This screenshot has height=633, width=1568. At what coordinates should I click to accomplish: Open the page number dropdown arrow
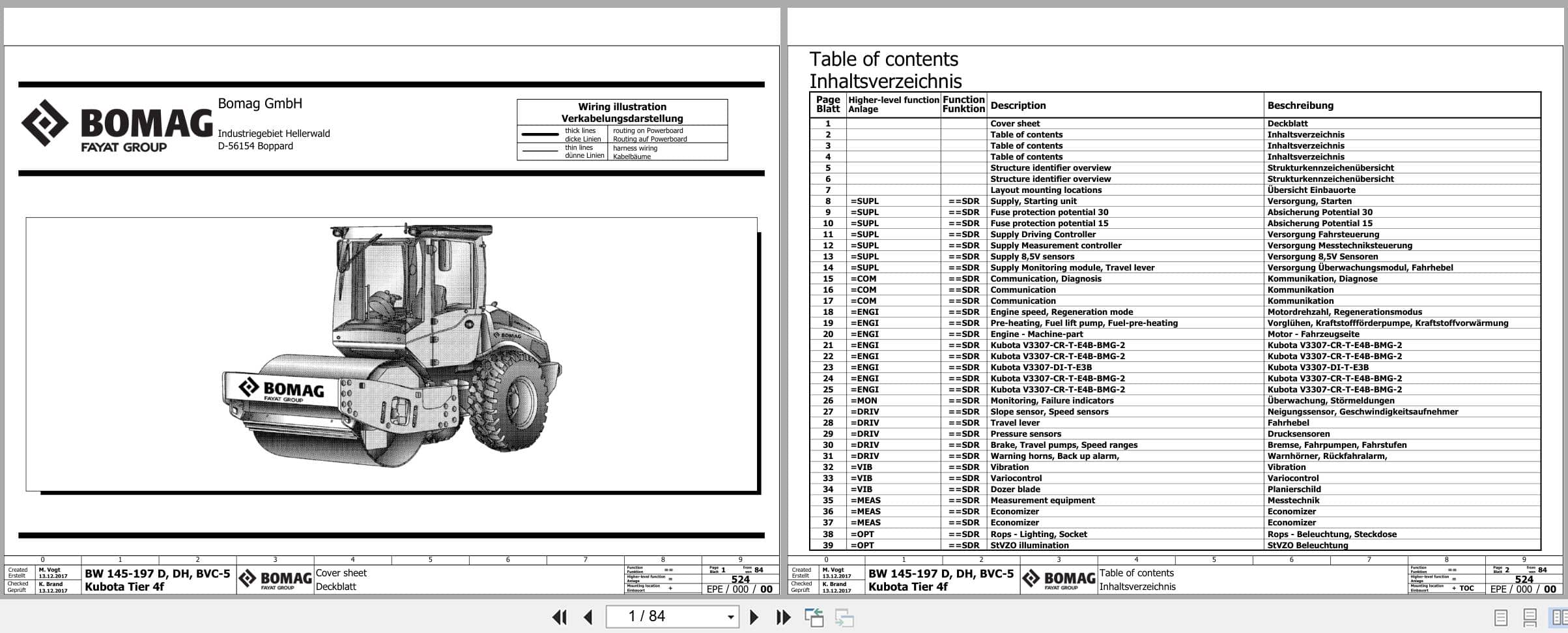(x=730, y=617)
